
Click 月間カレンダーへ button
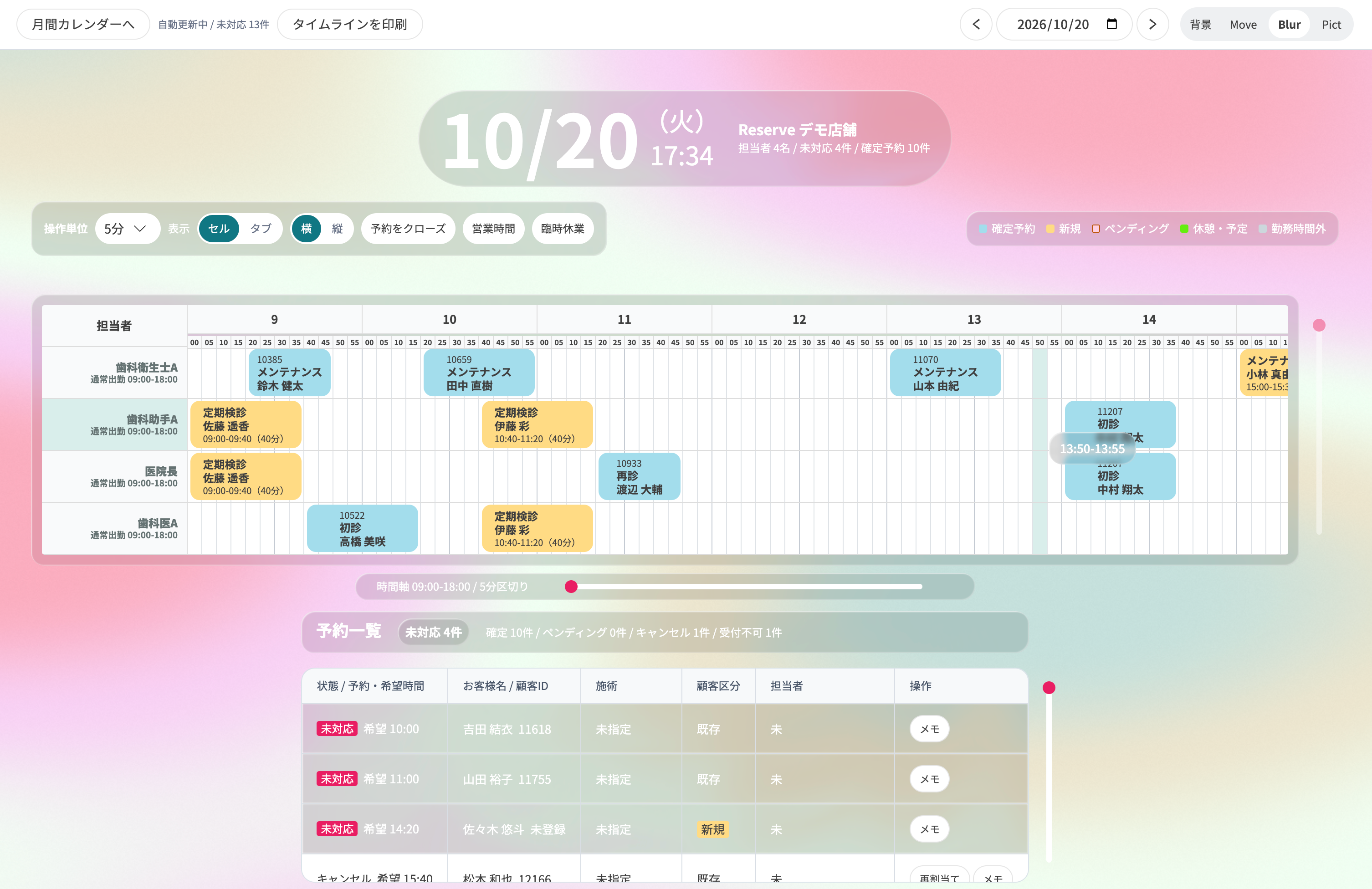coord(83,24)
